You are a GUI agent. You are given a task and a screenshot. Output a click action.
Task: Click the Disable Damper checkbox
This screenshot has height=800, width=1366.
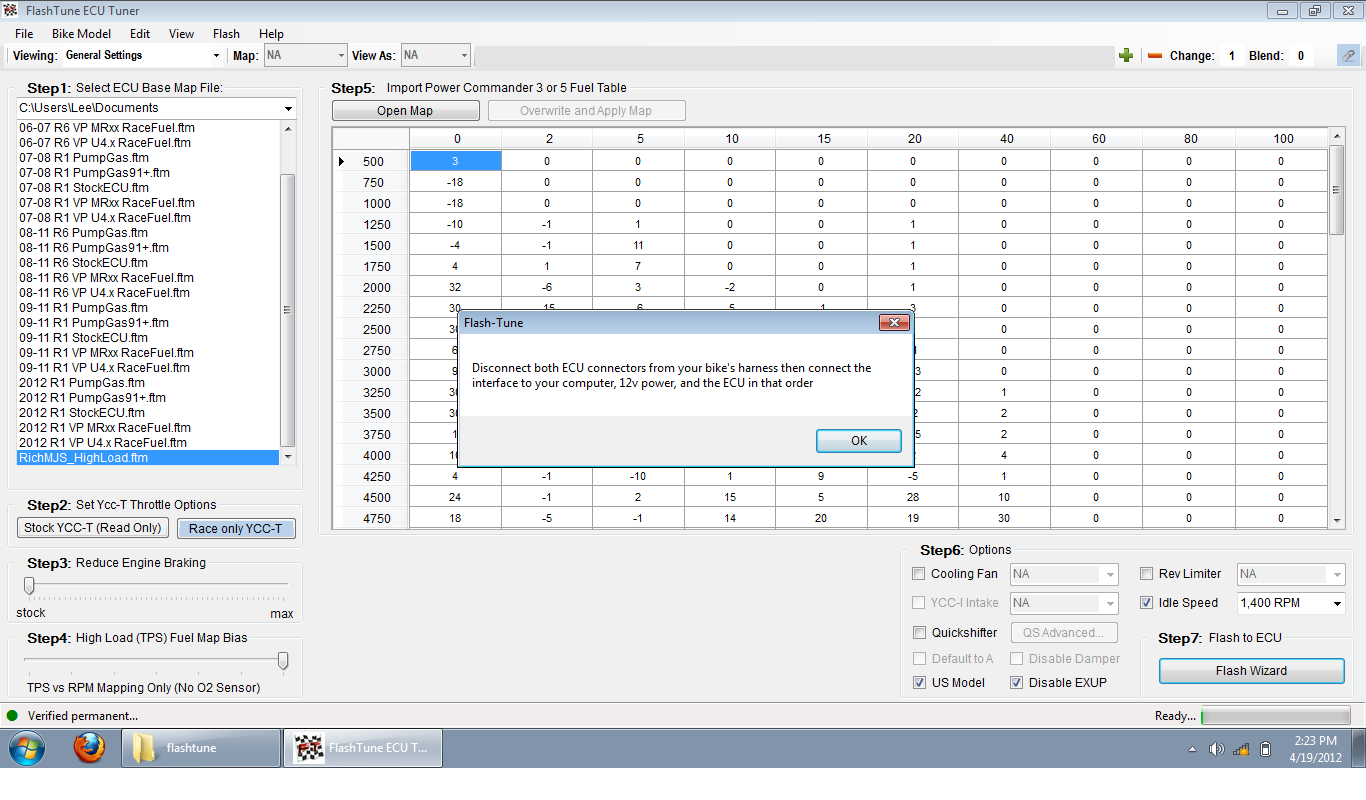[1016, 658]
